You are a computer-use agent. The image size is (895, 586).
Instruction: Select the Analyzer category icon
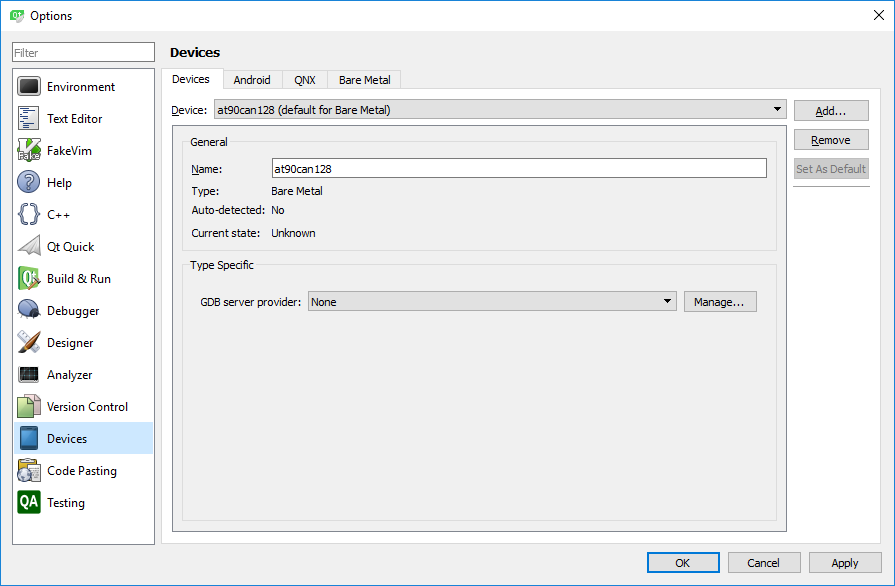coord(29,375)
